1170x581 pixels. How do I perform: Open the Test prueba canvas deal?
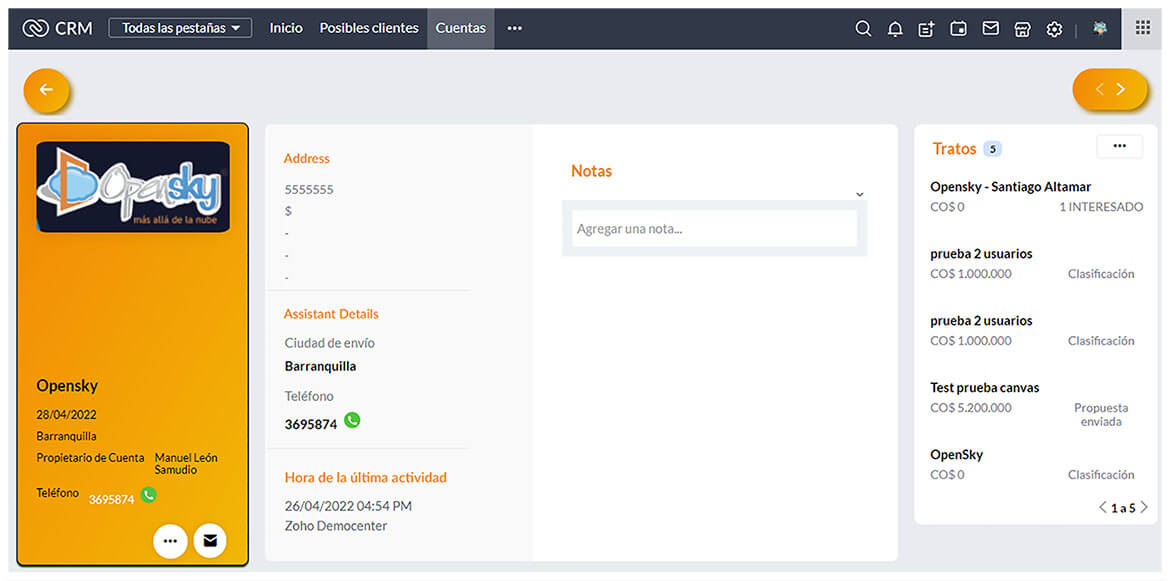[x=985, y=388]
